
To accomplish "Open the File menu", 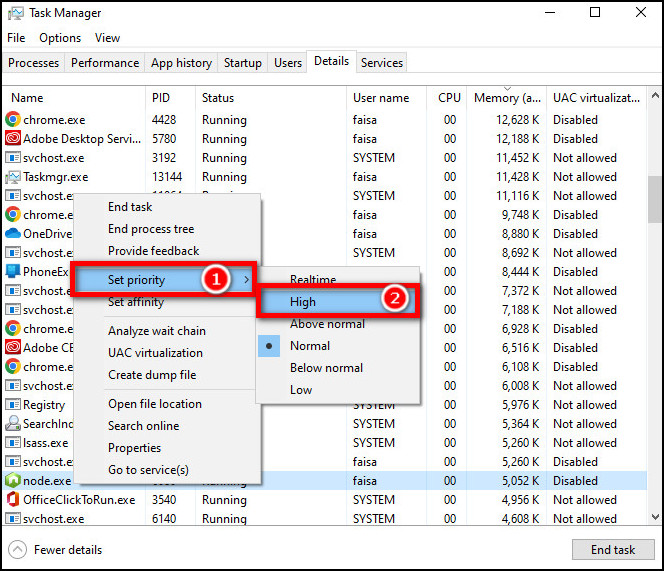I will click(16, 38).
